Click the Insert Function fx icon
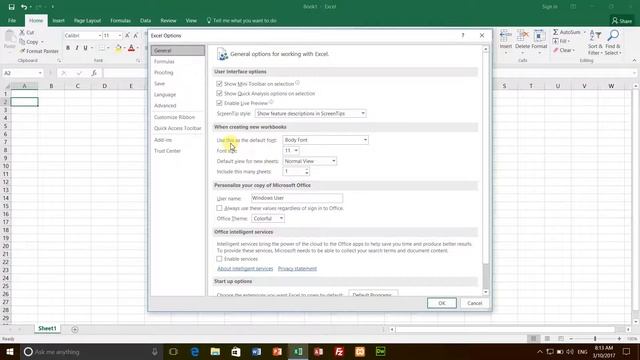Screen dimensions: 640x360 tap(94, 73)
